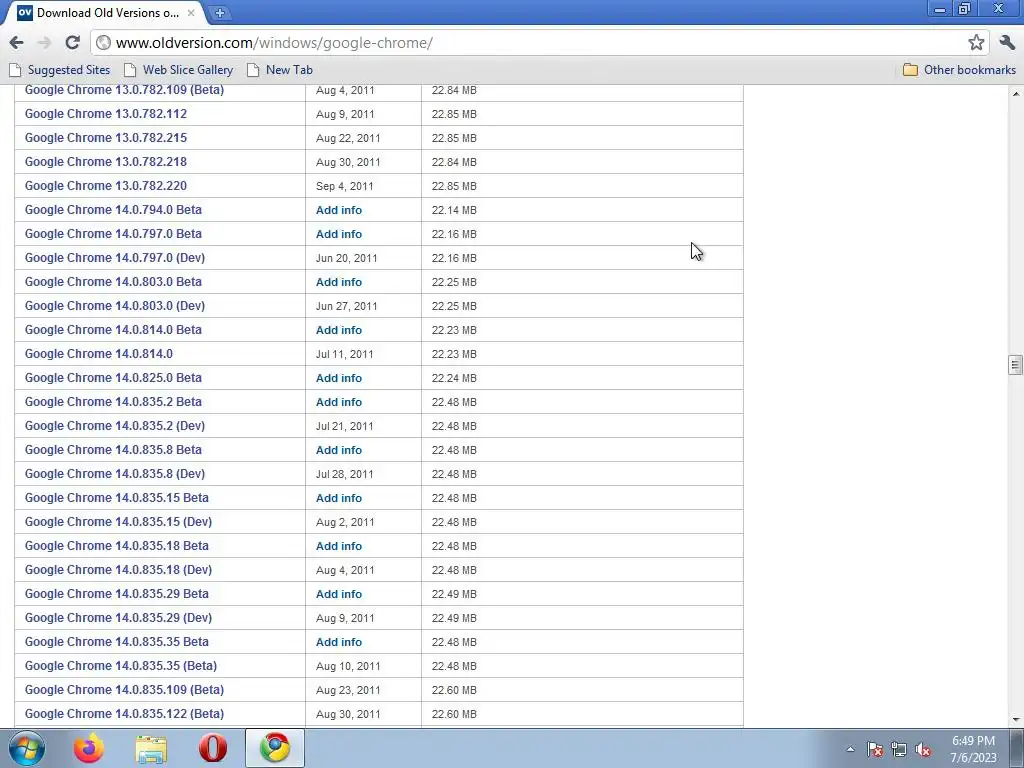Open Google Chrome 13.0.782.215 link

[x=106, y=138]
